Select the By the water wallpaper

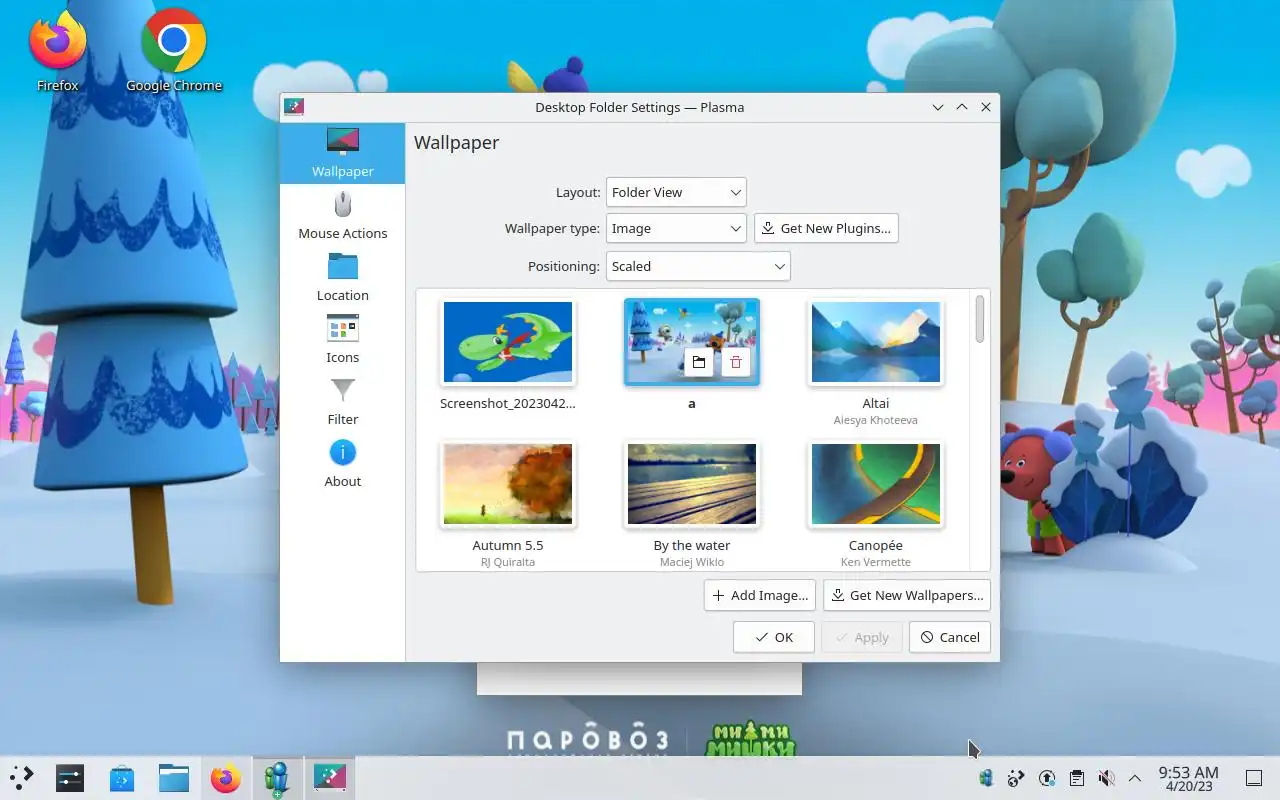pyautogui.click(x=692, y=485)
